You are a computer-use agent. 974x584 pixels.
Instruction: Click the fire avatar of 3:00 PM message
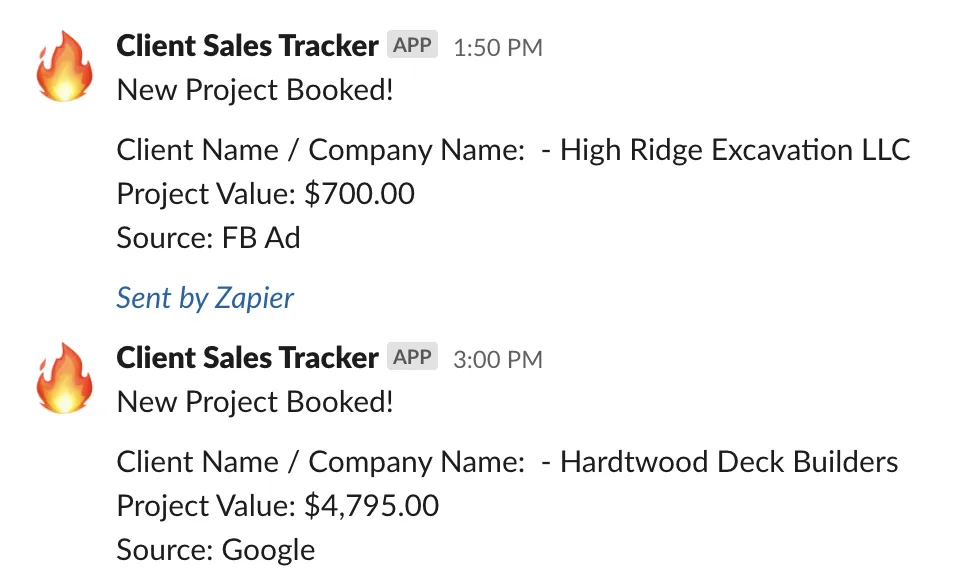tap(65, 378)
